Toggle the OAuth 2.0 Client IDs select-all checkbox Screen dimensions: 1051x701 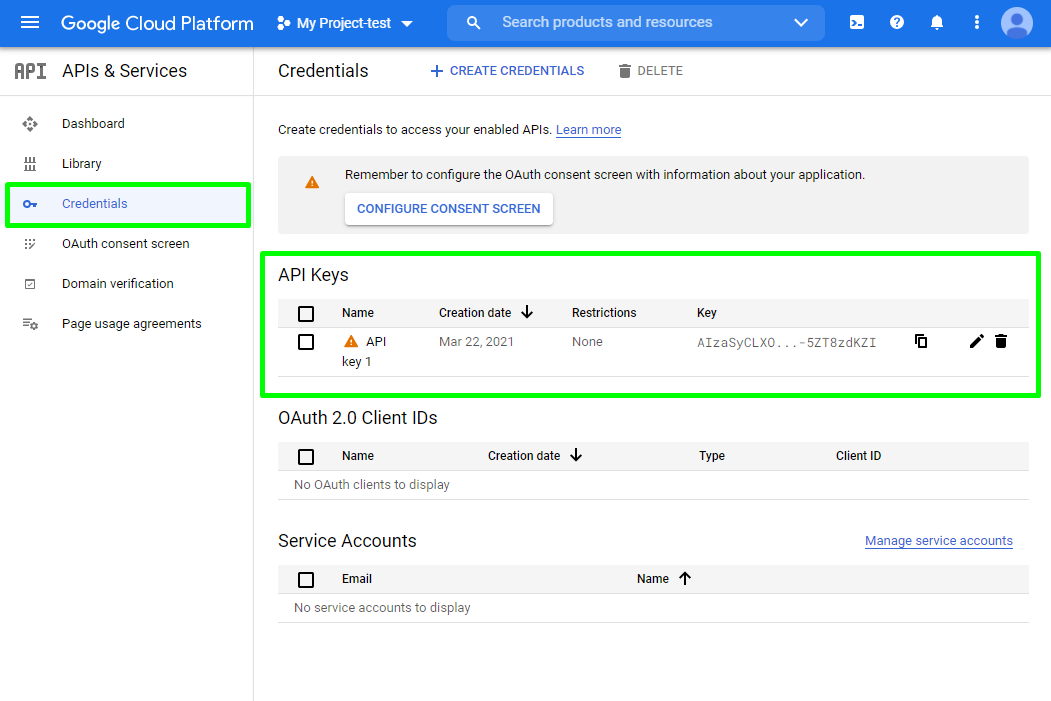[306, 456]
